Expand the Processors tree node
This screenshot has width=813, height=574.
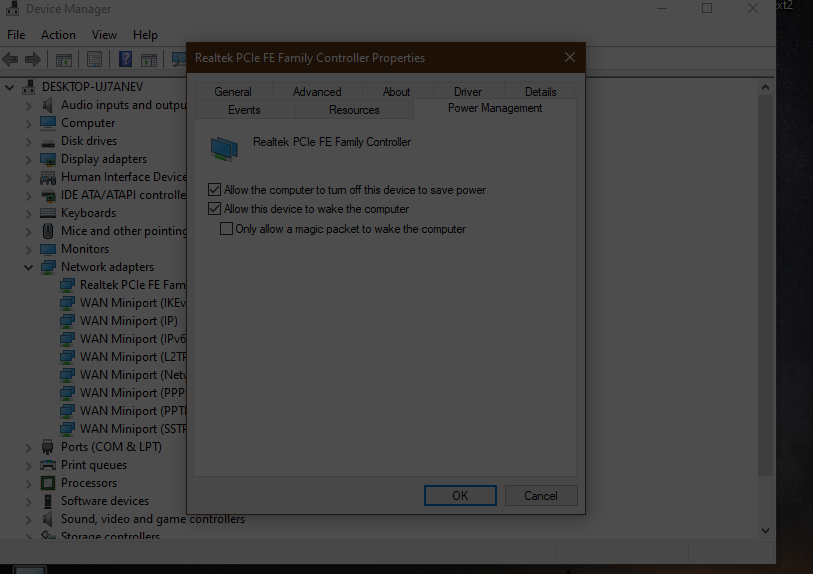click(29, 484)
